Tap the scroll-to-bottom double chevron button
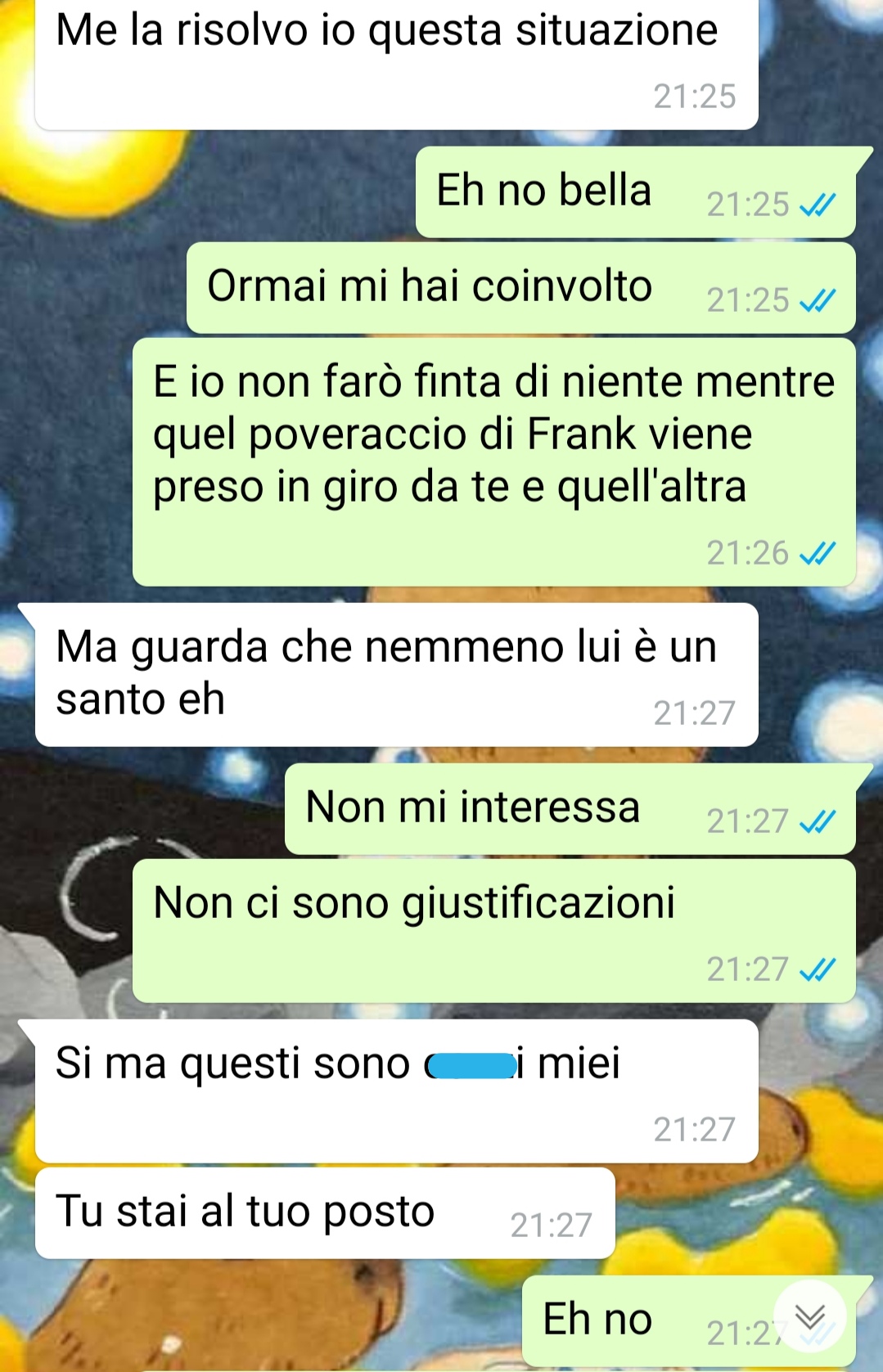Screen dimensions: 883x1372 pyautogui.click(x=810, y=1317)
